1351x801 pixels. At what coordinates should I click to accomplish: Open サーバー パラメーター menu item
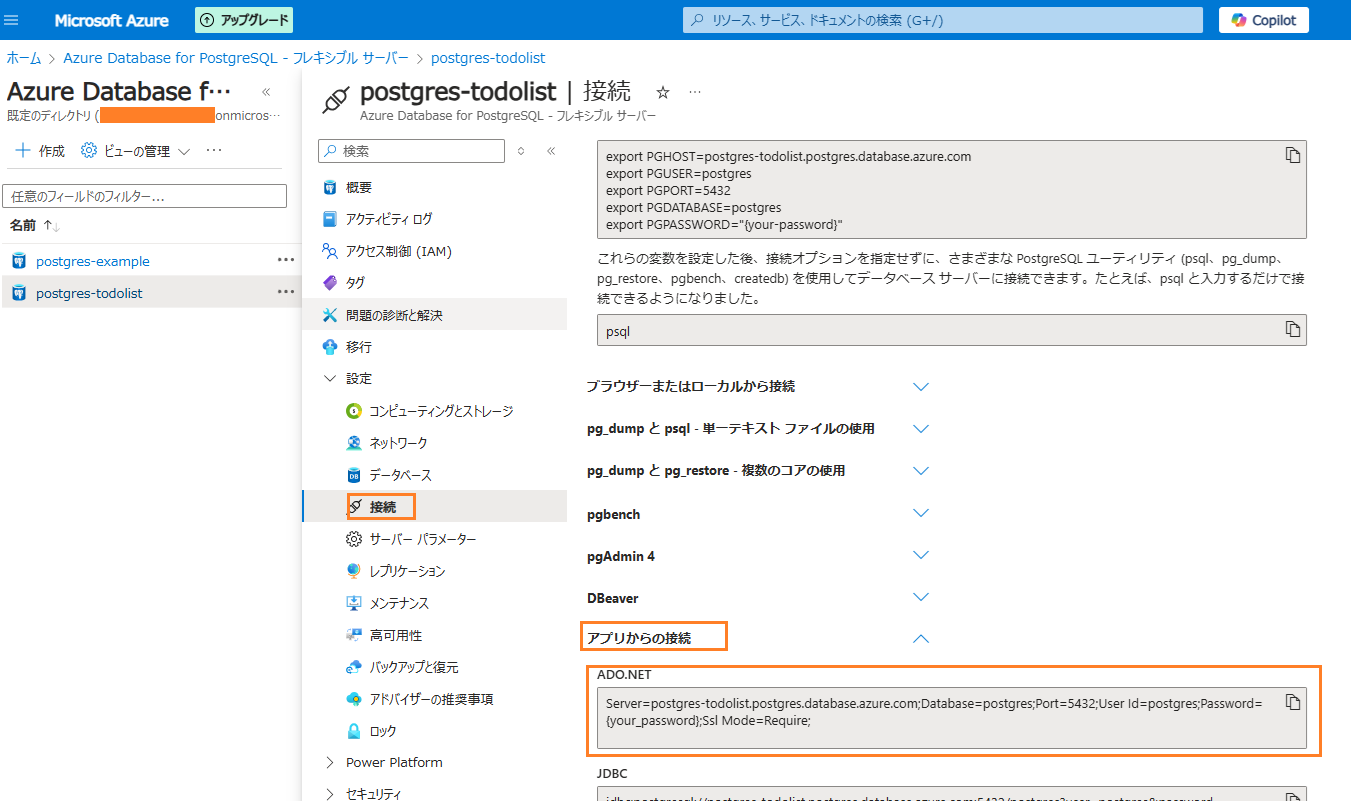coord(422,539)
